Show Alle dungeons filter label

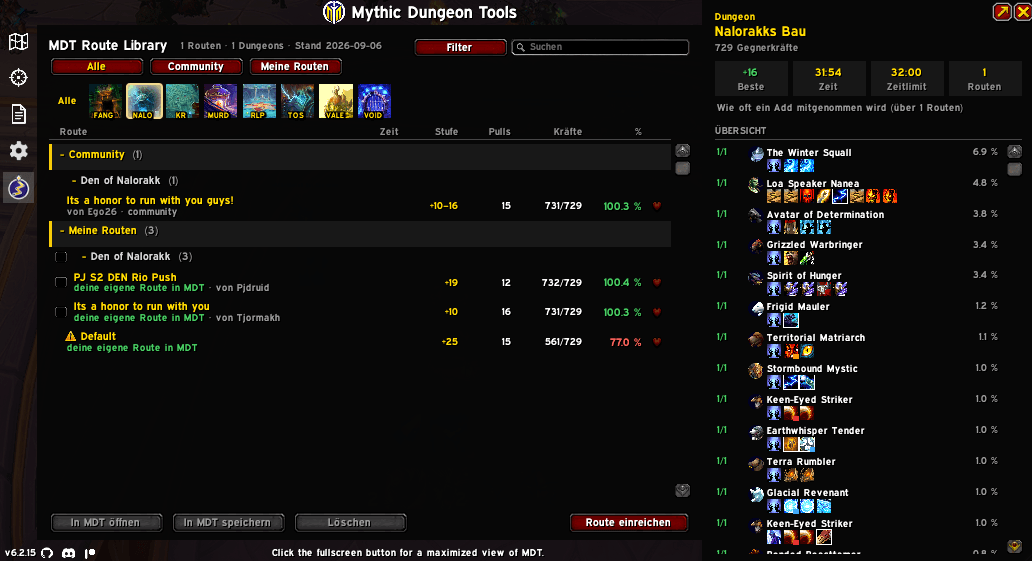(67, 101)
